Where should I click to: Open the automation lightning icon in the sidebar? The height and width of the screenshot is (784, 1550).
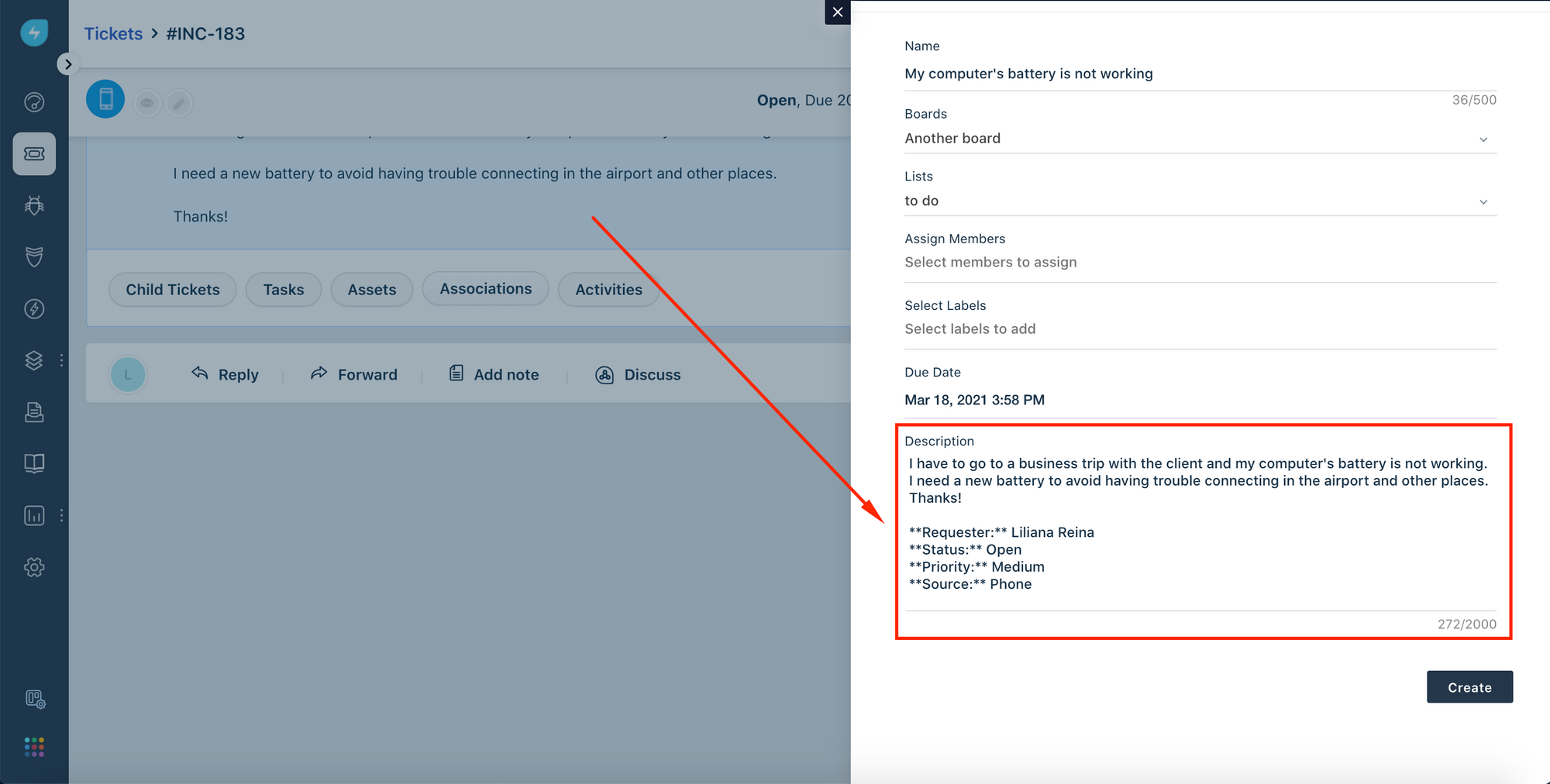pyautogui.click(x=34, y=308)
